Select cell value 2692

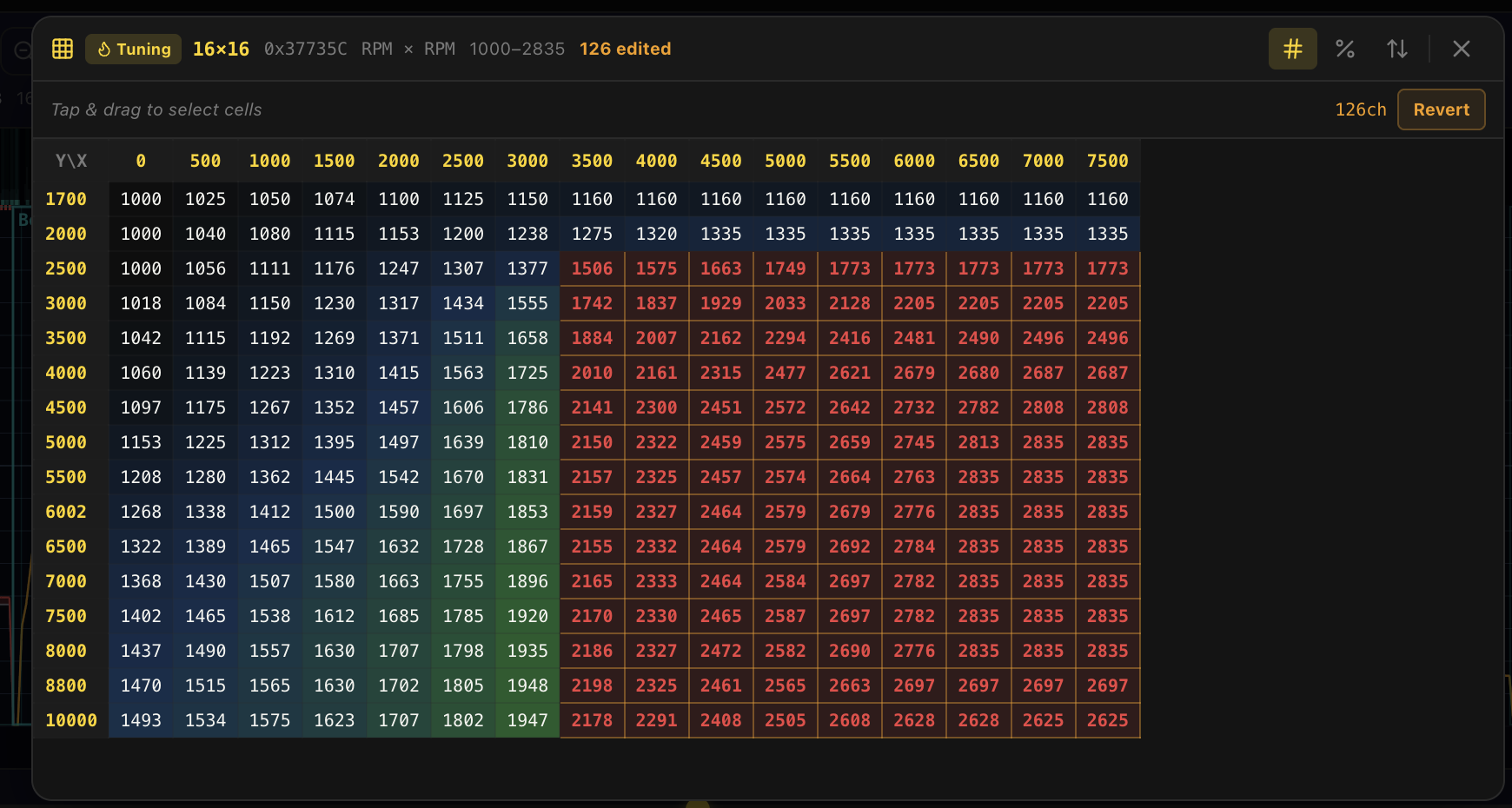(x=850, y=546)
